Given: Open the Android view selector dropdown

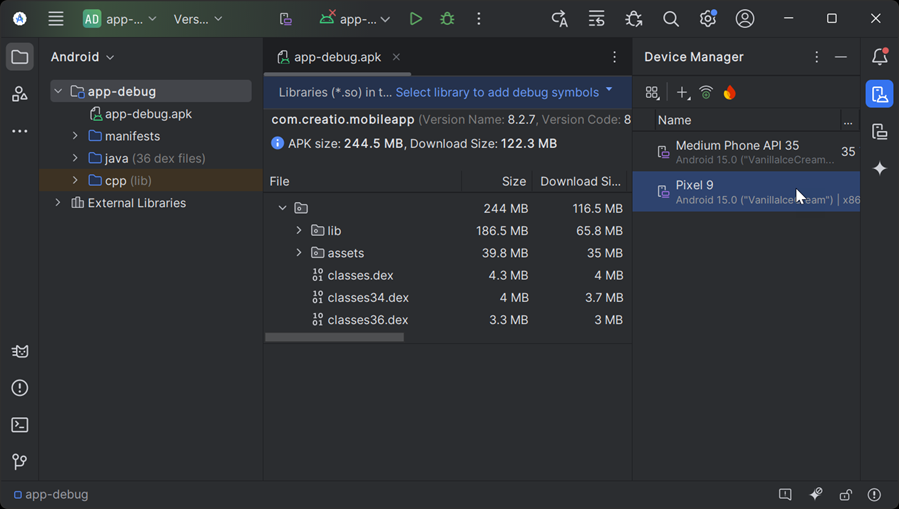Looking at the screenshot, I should point(82,57).
